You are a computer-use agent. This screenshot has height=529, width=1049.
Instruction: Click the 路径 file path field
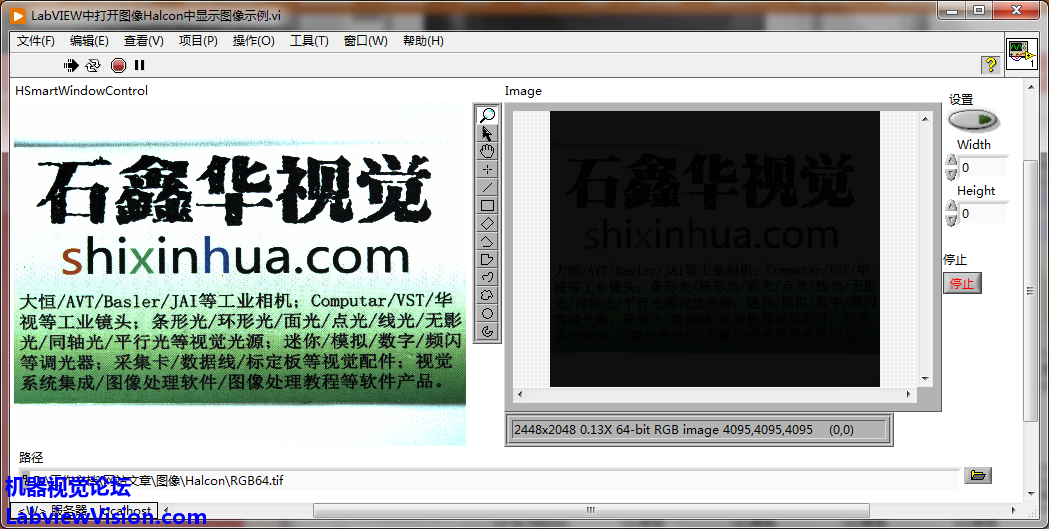point(489,480)
